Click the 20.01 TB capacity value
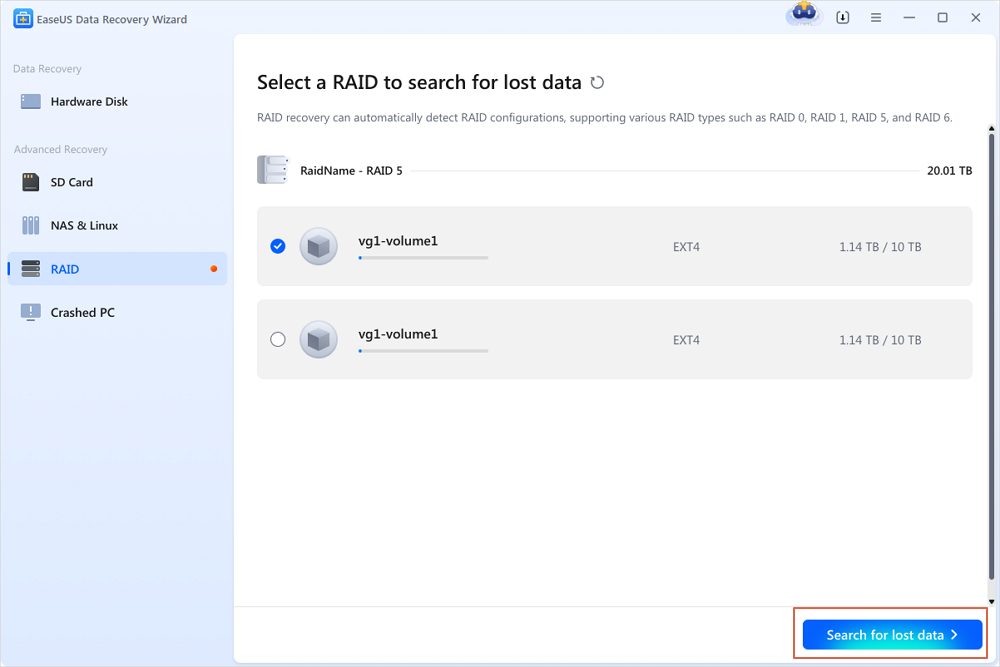Image resolution: width=1000 pixels, height=667 pixels. [950, 171]
